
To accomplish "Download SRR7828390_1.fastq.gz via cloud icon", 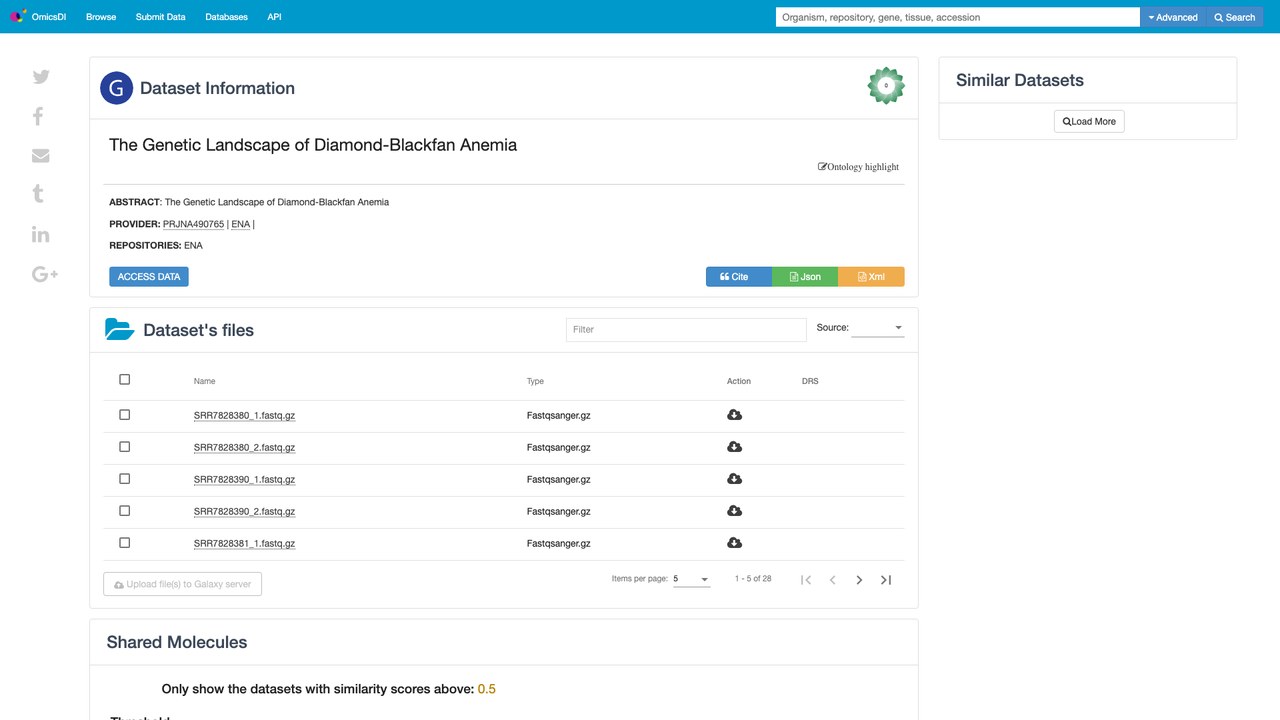I will pyautogui.click(x=734, y=479).
